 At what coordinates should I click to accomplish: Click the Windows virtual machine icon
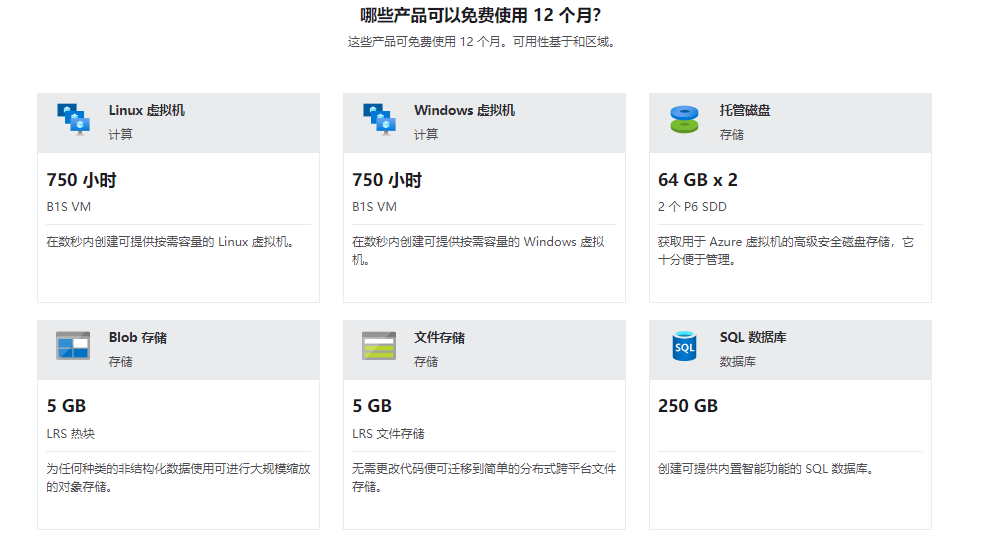point(379,119)
